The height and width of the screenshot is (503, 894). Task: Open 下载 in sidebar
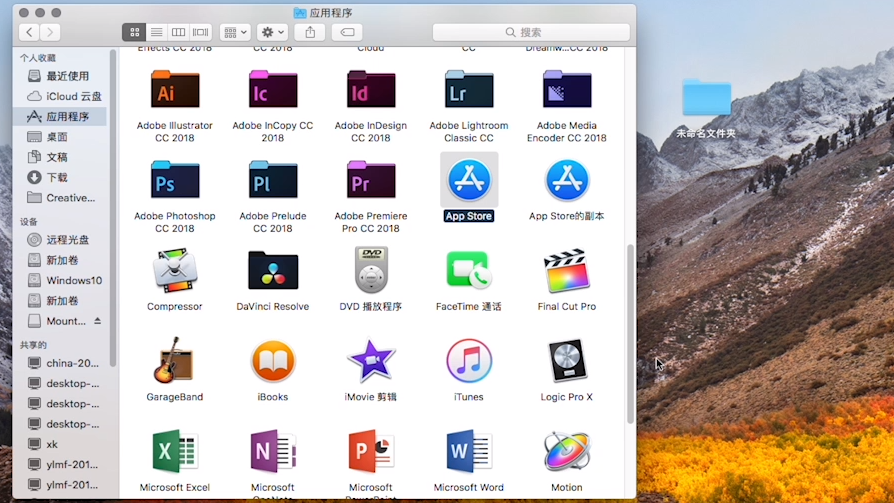pyautogui.click(x=59, y=177)
